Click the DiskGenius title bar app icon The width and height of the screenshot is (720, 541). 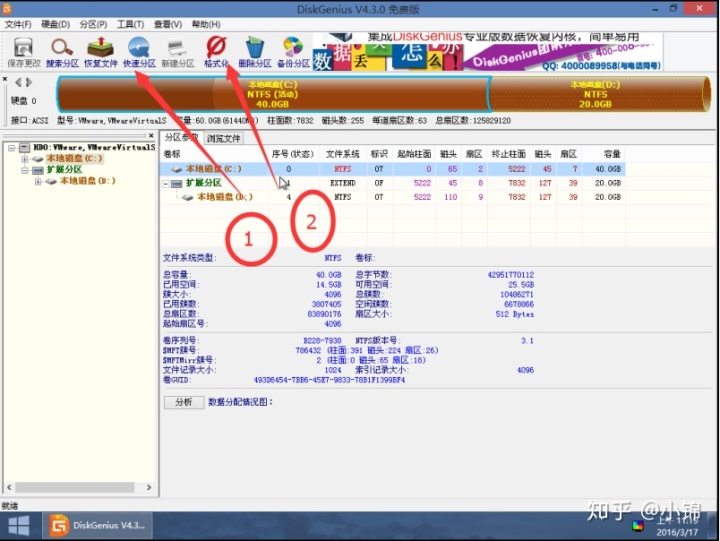7,8
